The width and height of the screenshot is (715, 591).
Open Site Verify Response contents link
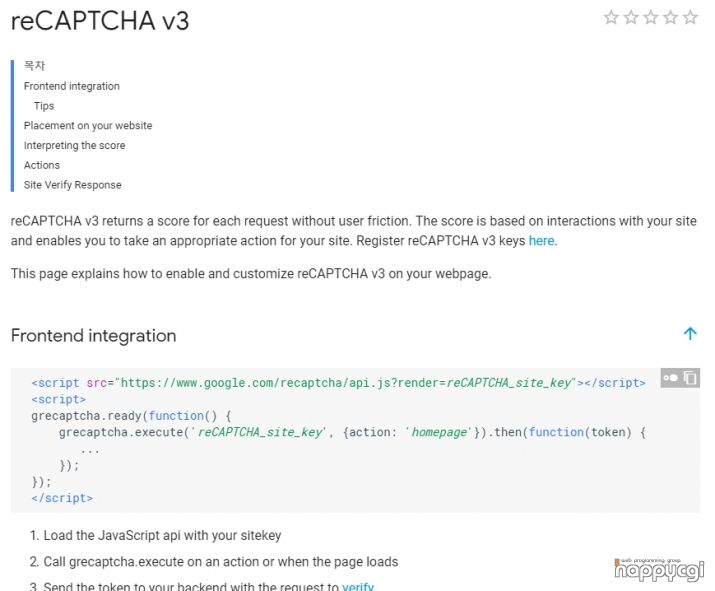coord(73,185)
